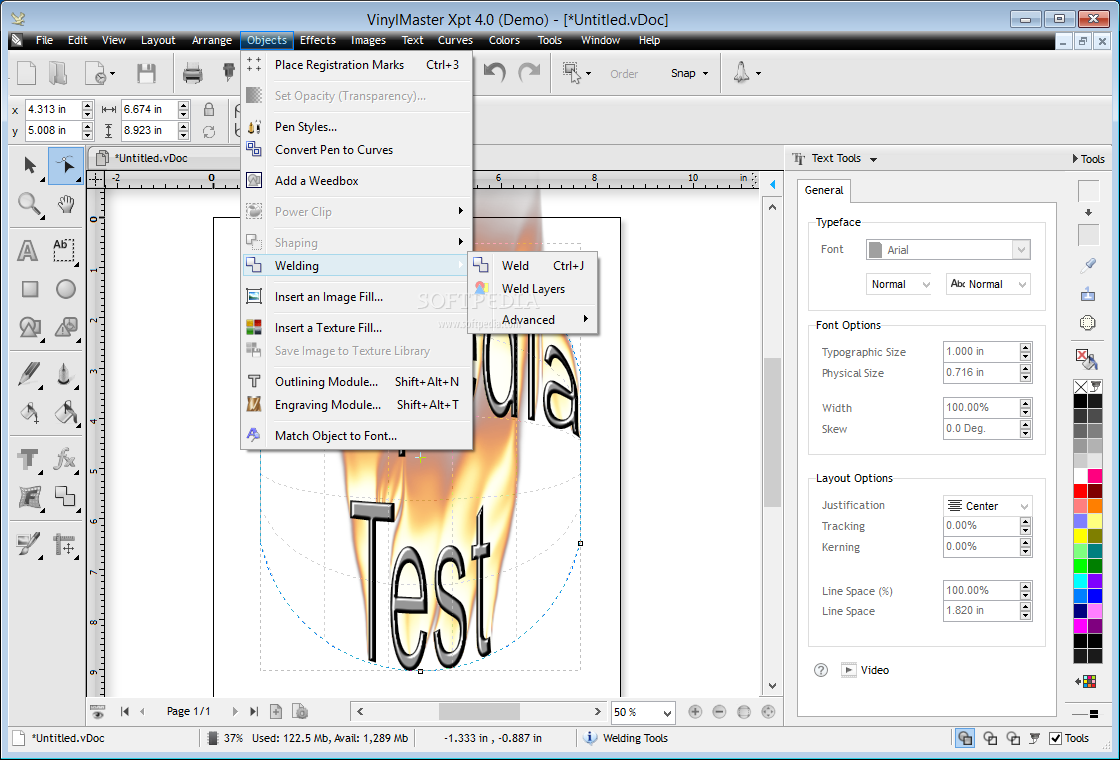Click the print icon
The height and width of the screenshot is (760, 1120).
[192, 73]
